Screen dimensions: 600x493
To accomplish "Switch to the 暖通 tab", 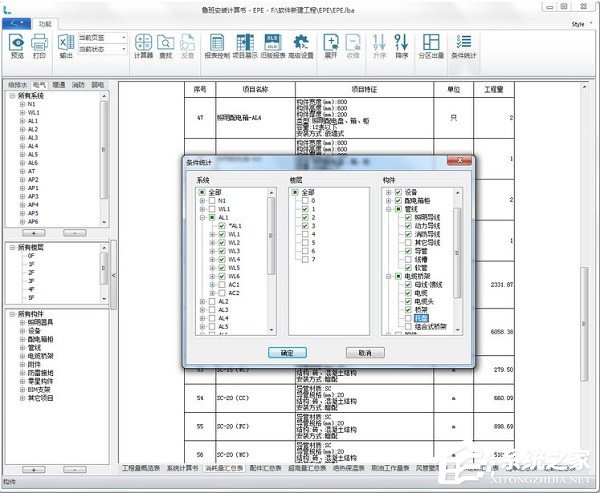I will tap(59, 85).
